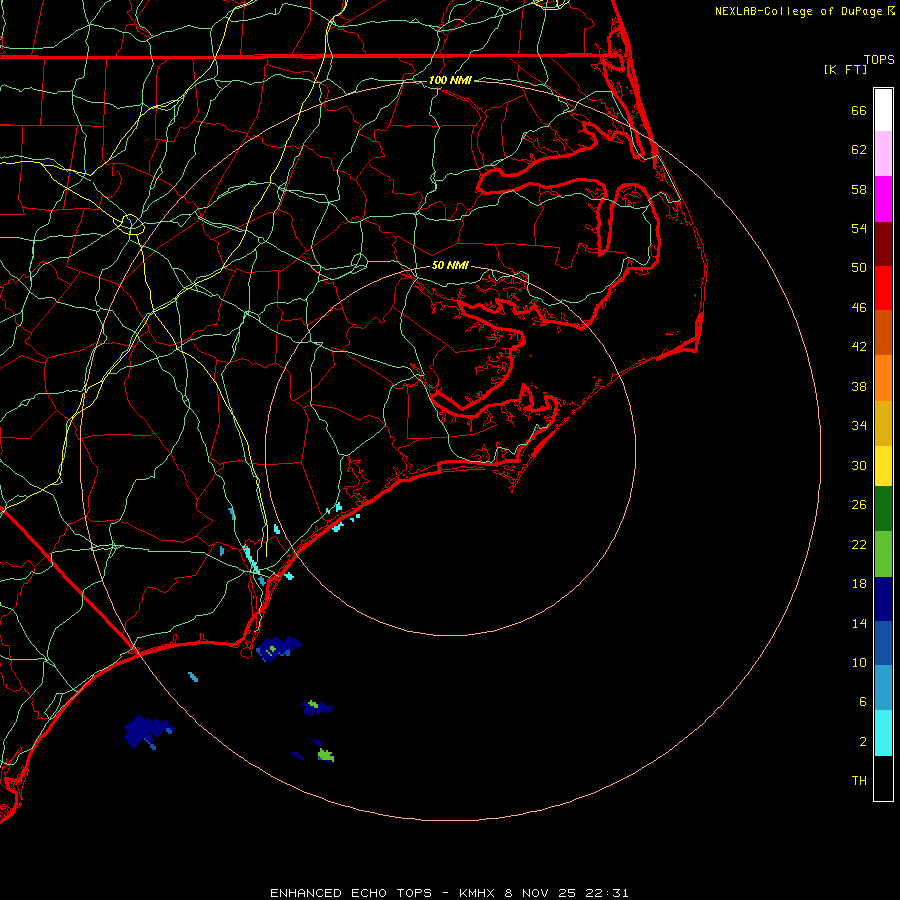Viewport: 900px width, 900px height.
Task: Click the 22:31 timestamp
Action: [607, 893]
